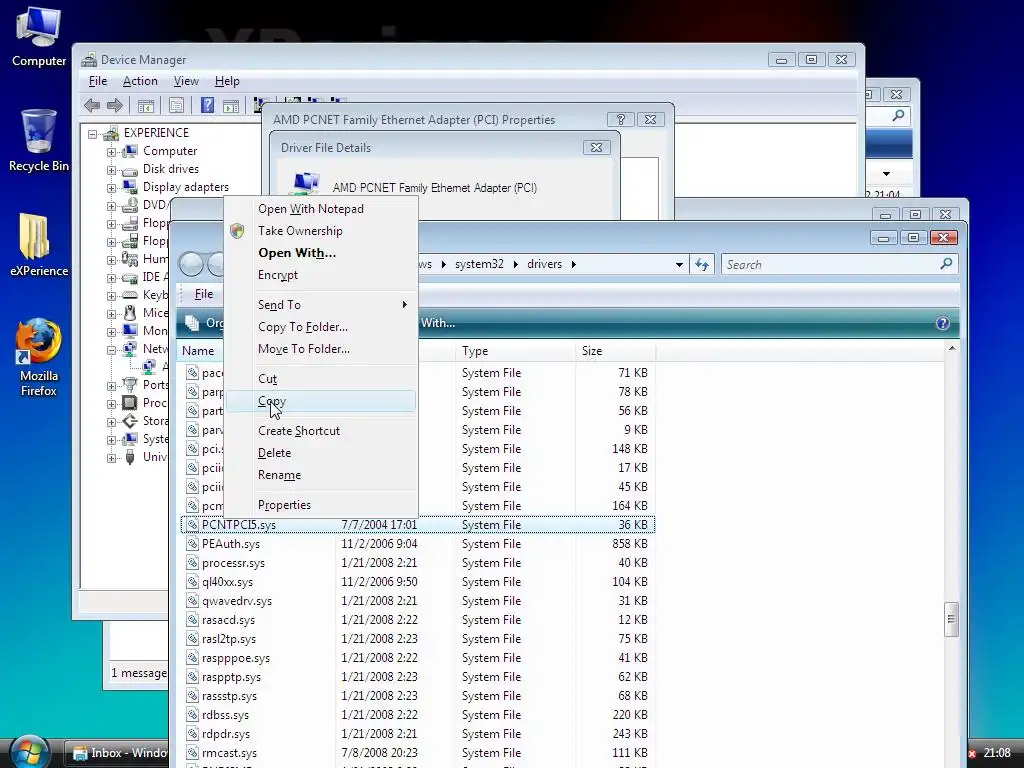
Task: Choose Copy To Folder... from context menu
Action: tap(320, 327)
